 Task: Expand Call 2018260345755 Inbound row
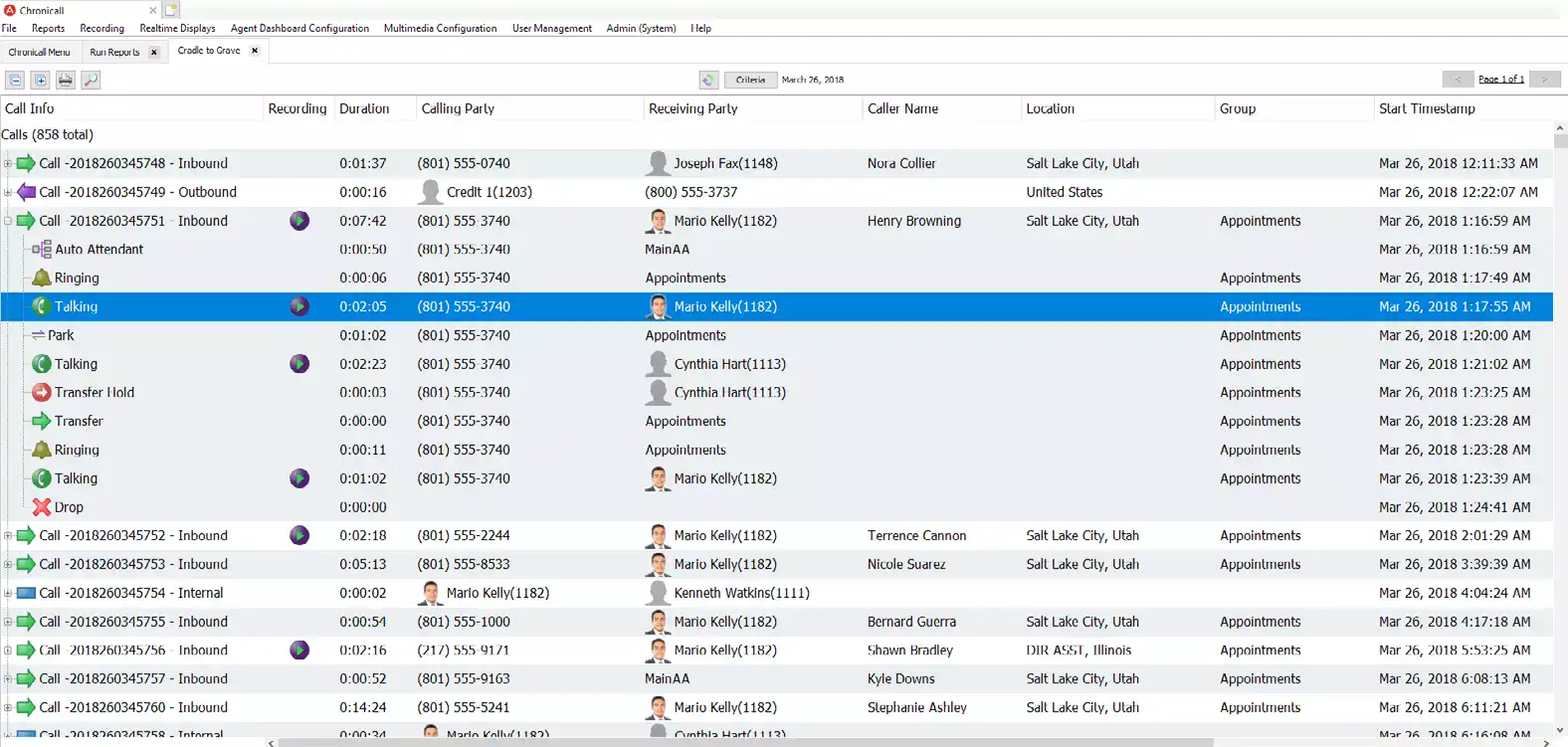[8, 622]
